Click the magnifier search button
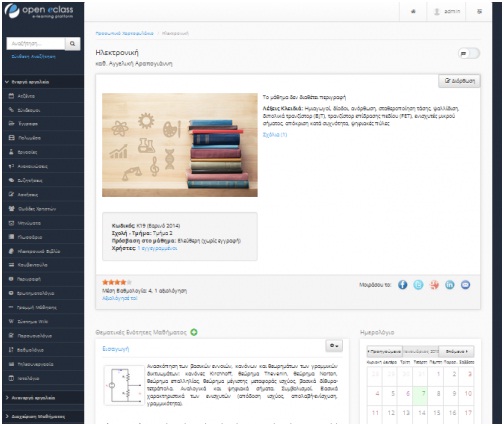 pyautogui.click(x=72, y=44)
